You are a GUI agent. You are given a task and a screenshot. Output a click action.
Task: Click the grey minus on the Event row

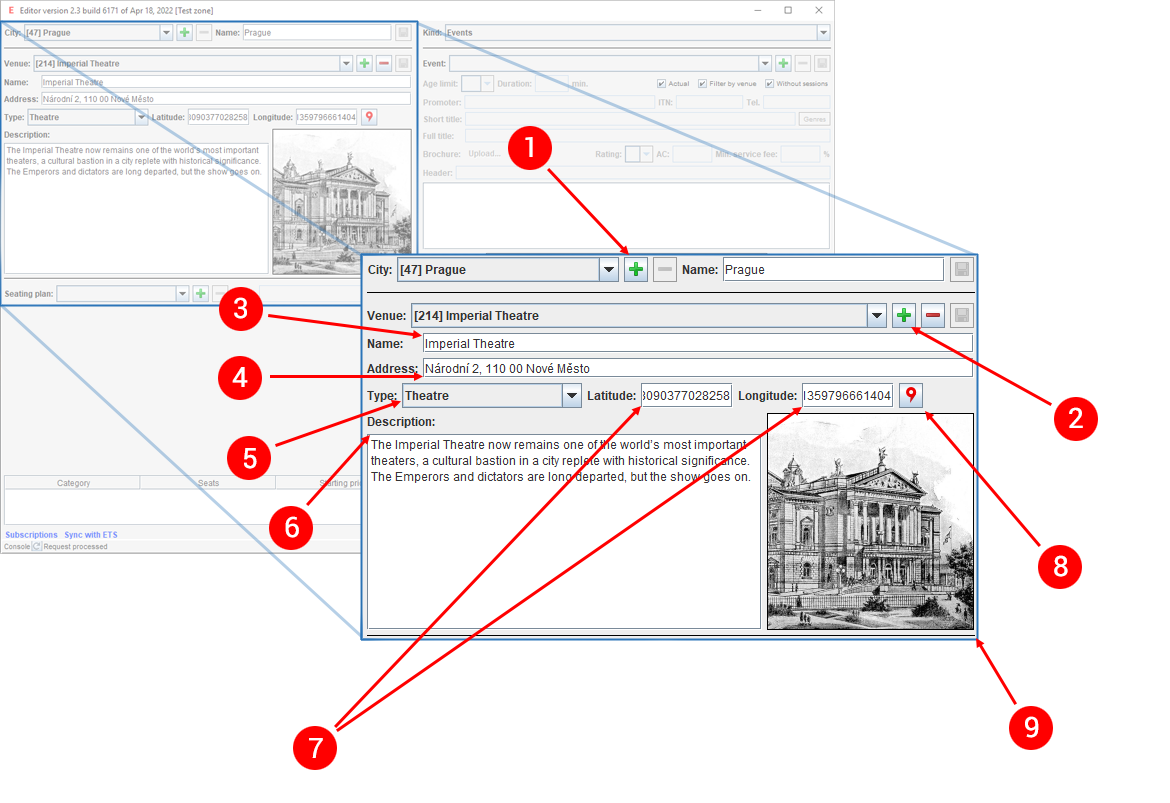(803, 63)
